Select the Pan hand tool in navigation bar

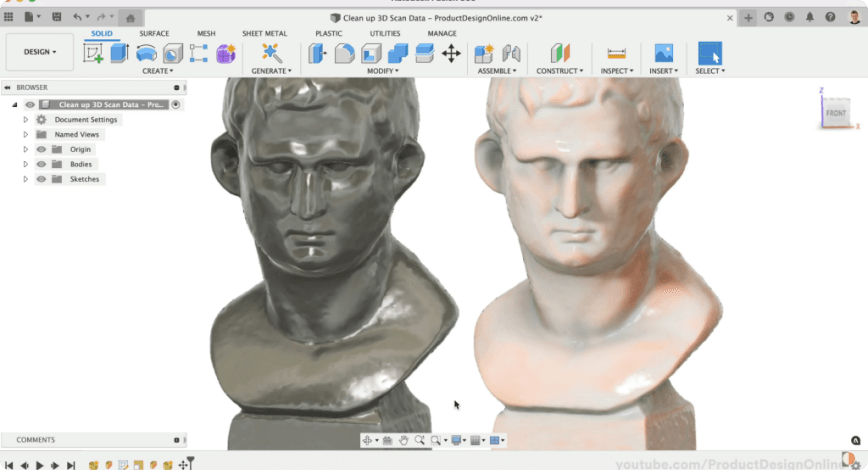[404, 440]
